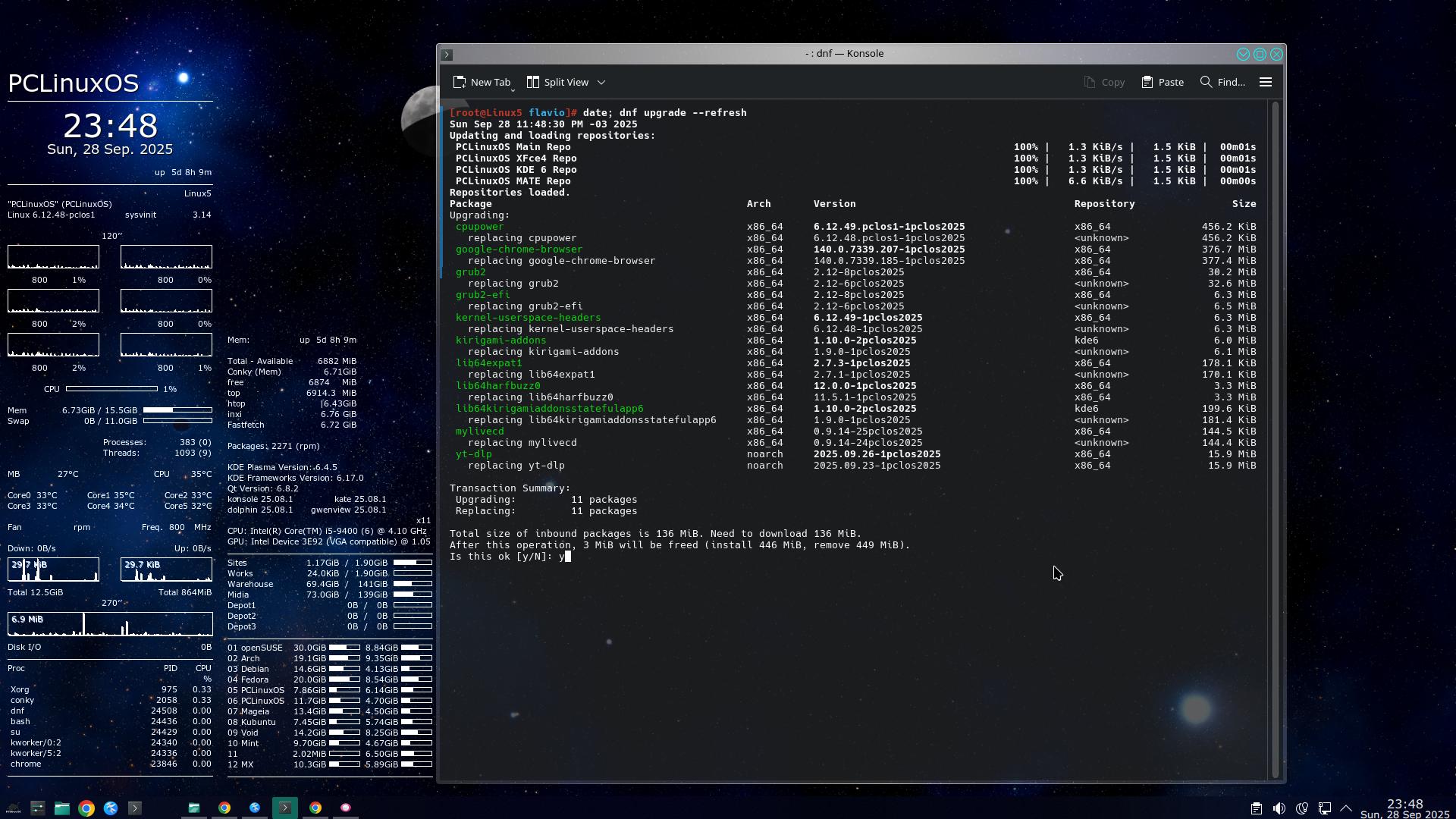The width and height of the screenshot is (1456, 819).
Task: Open the clipboard tray icon
Action: point(1256,808)
